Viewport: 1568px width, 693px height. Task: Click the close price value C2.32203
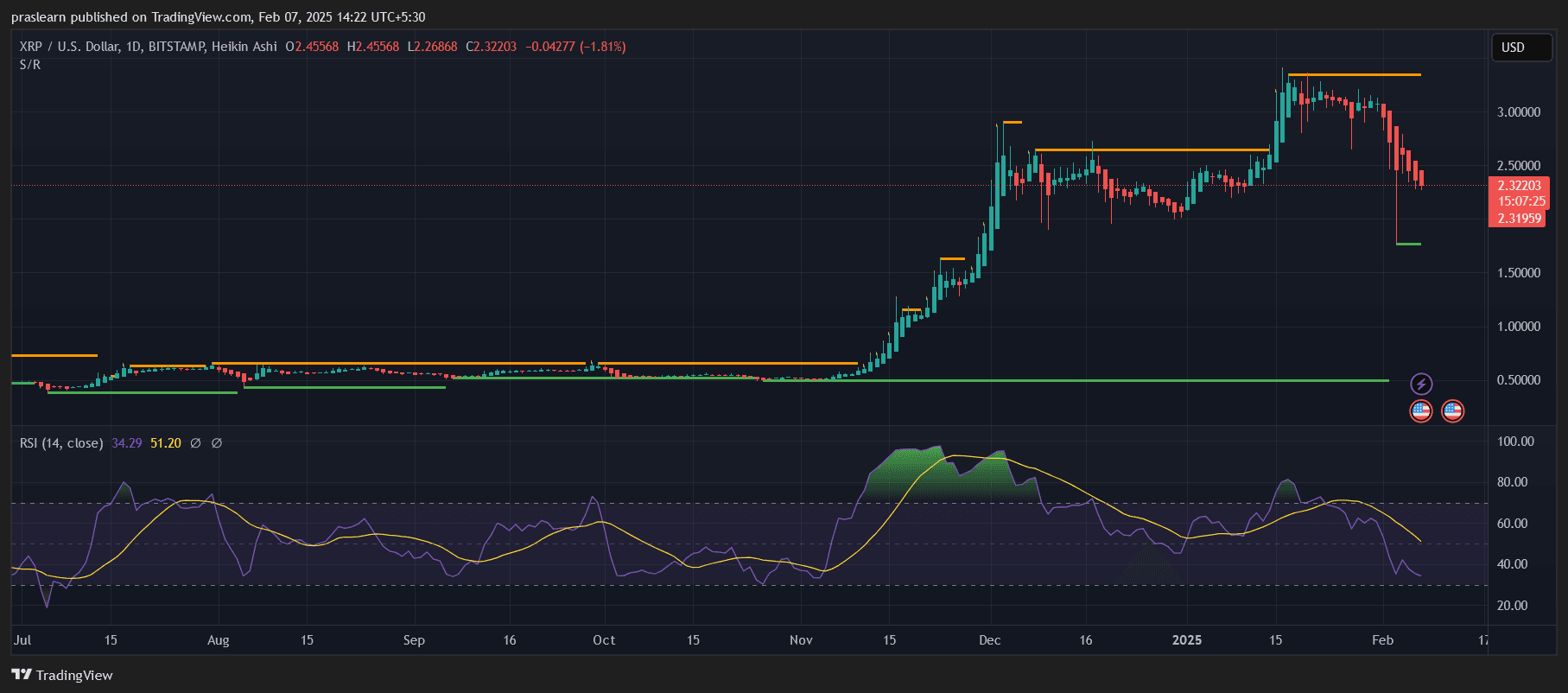(491, 47)
